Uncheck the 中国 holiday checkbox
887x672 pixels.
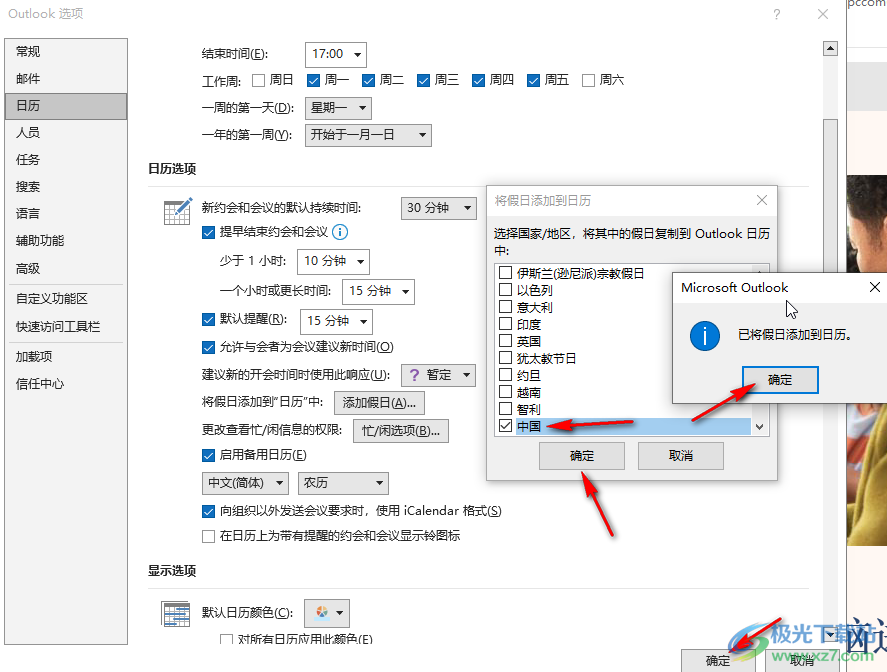pyautogui.click(x=505, y=425)
